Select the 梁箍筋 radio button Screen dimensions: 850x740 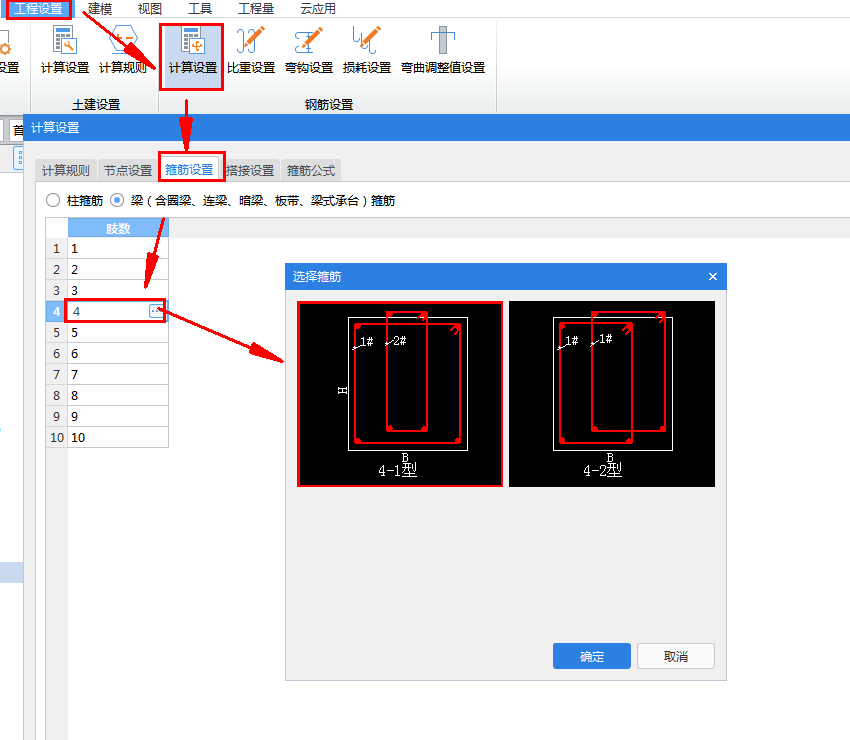tap(117, 201)
